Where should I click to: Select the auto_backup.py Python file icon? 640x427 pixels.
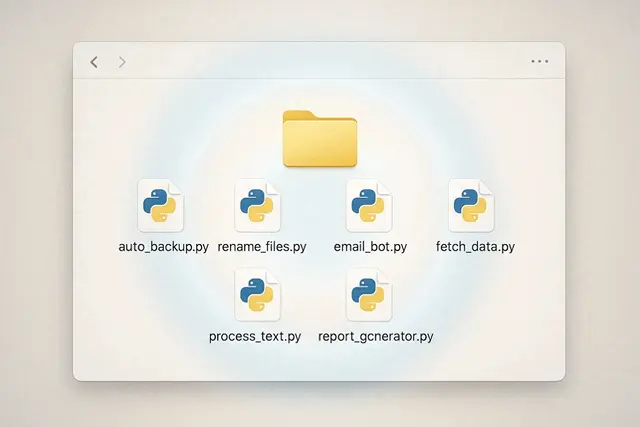pos(161,205)
